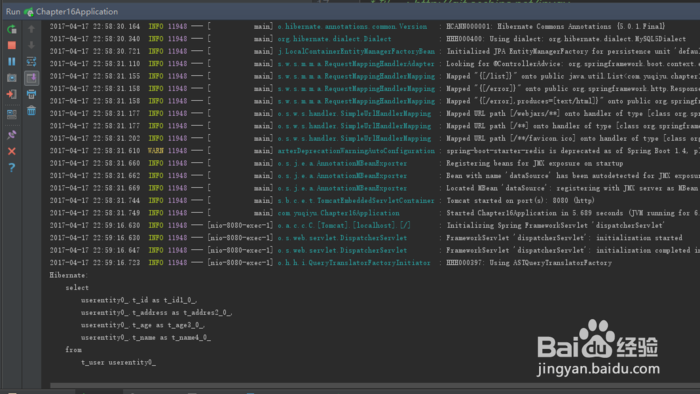Click the Exit icon with the red arrow
700x394 pixels.
coord(12,94)
